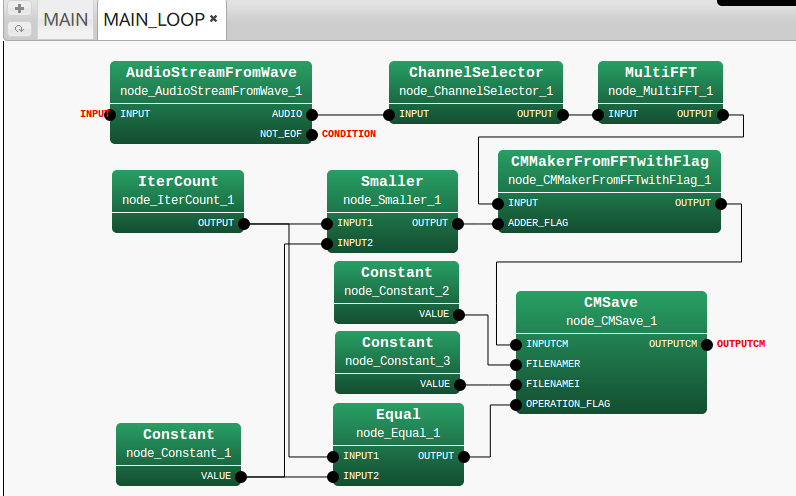Click the red CONDITION label

(x=349, y=134)
